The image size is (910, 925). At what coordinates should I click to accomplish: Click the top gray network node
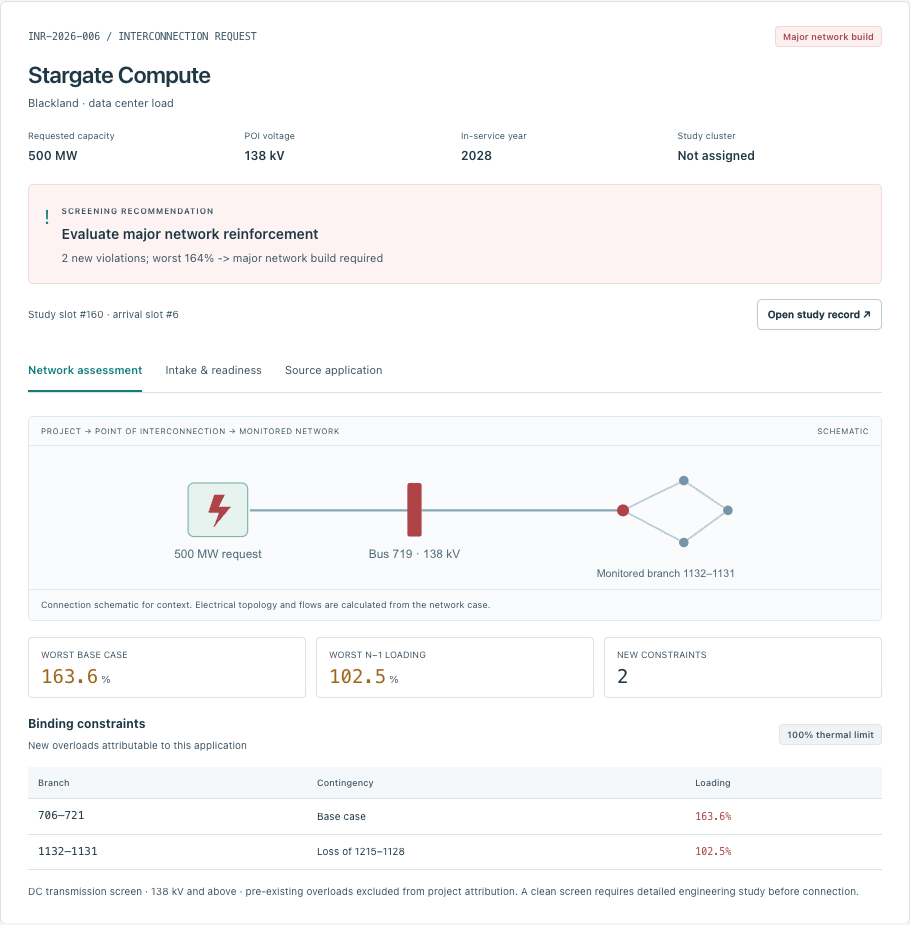tap(684, 481)
